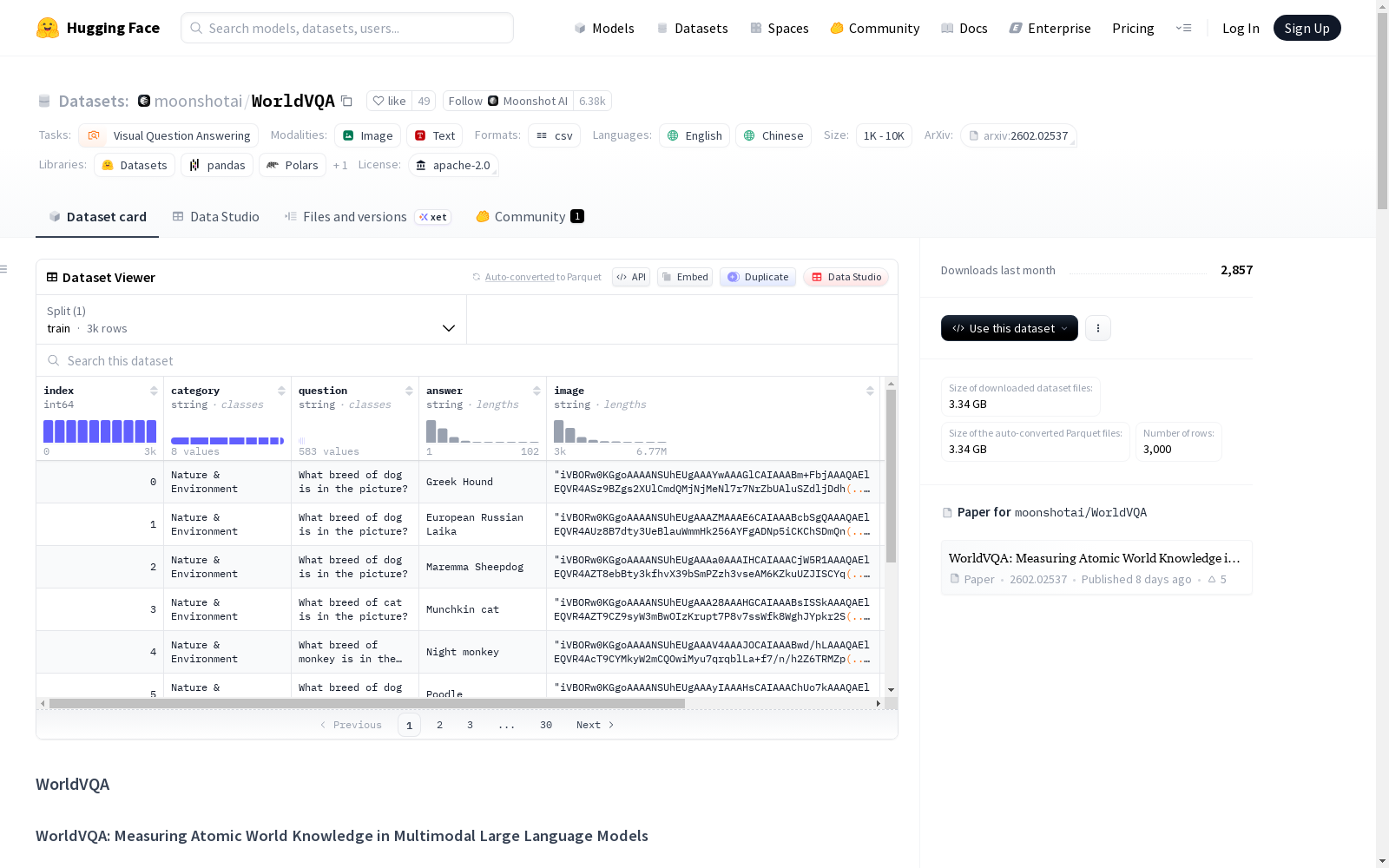Viewport: 1389px width, 868px height.
Task: Open the navigation more-options menu icon
Action: (x=1183, y=28)
